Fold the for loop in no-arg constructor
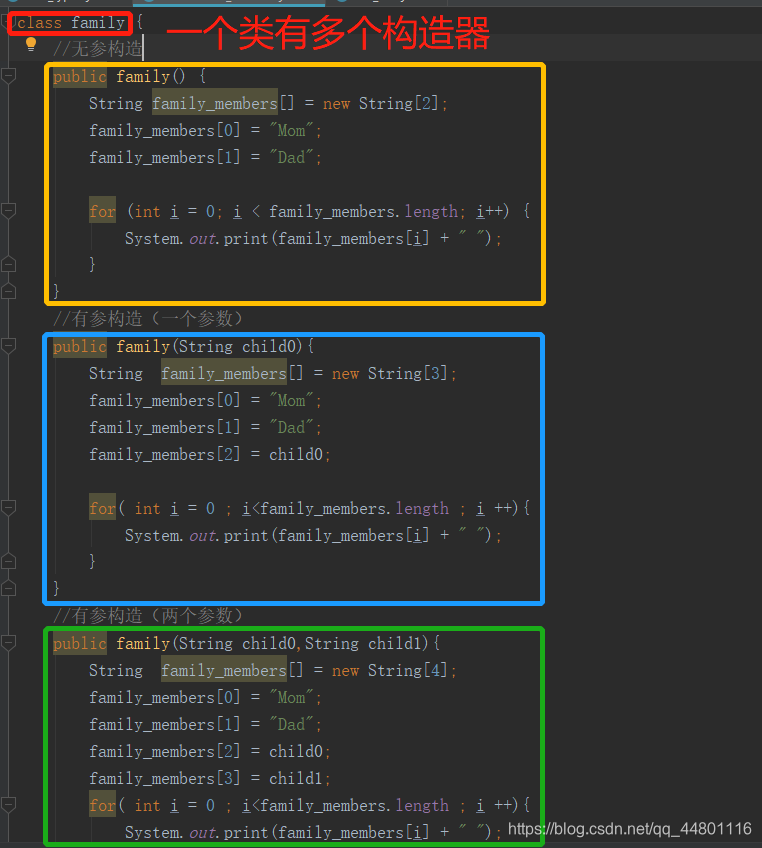Viewport: 762px width, 848px height. tap(8, 210)
